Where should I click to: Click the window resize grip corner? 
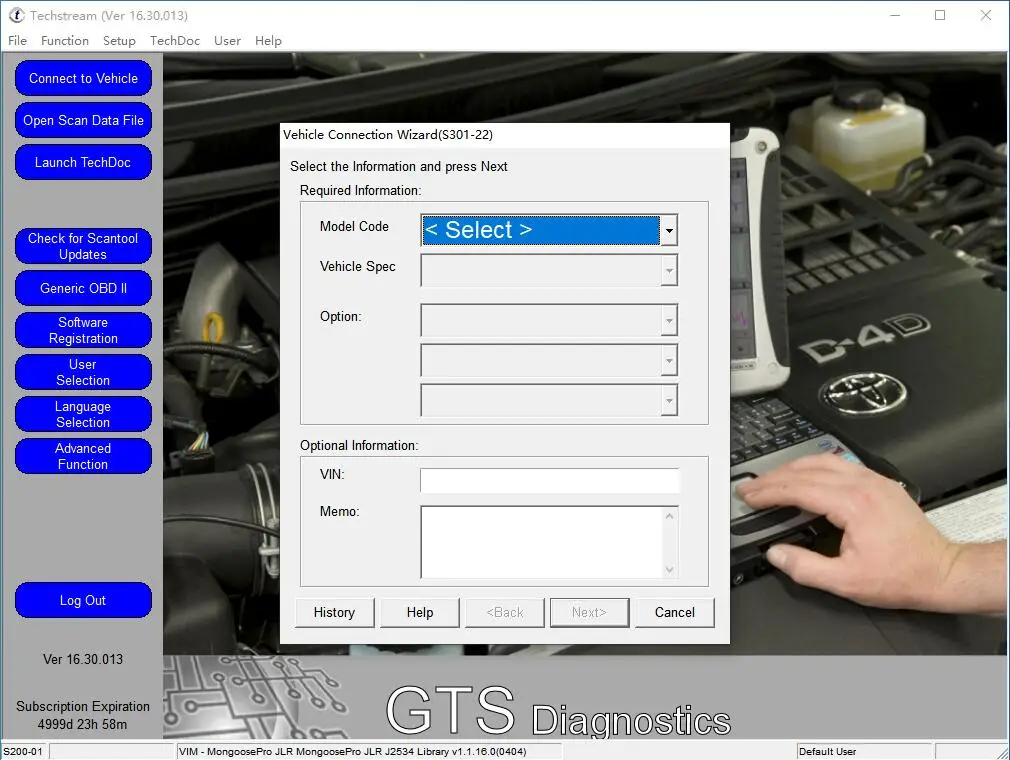(x=1003, y=753)
